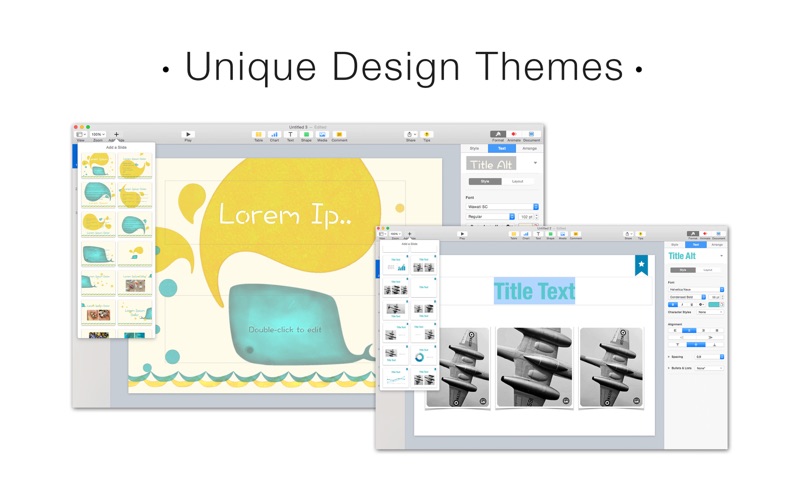Open Format inspector in airplane-theme window

click(x=693, y=233)
